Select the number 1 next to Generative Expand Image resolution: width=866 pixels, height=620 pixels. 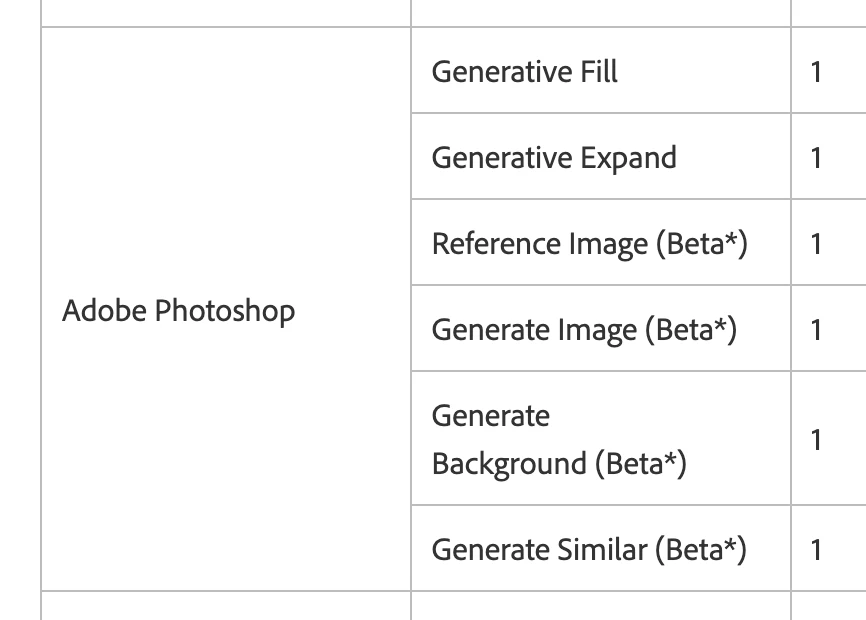816,158
